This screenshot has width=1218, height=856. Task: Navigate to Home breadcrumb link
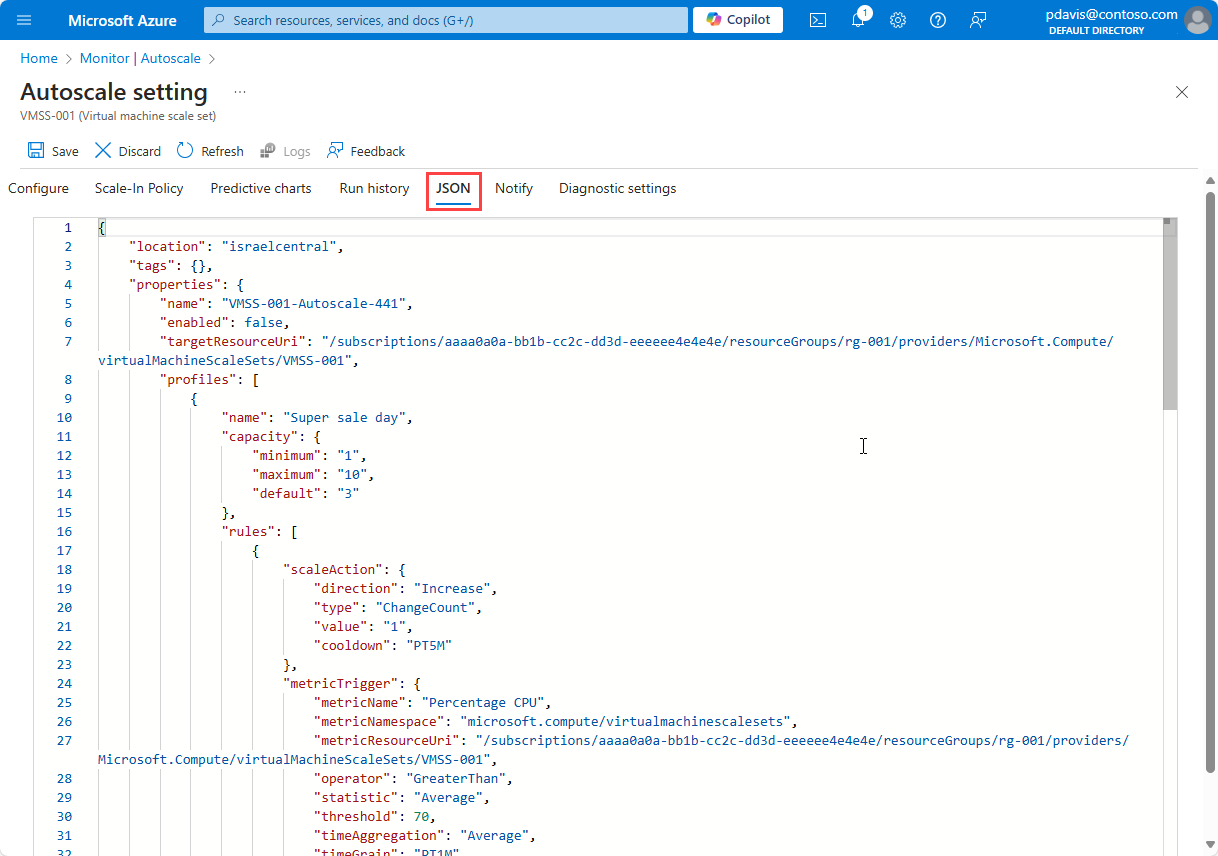(x=39, y=59)
